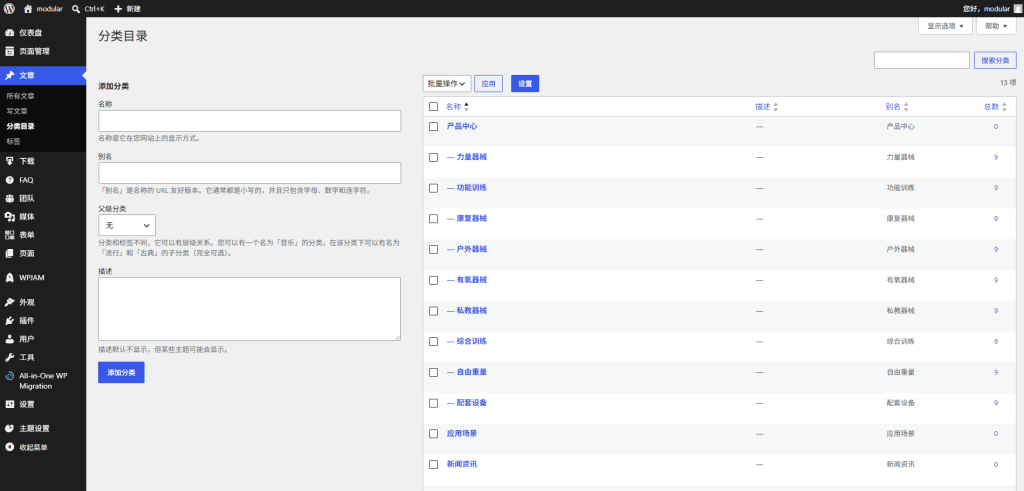Select the 功能训练 row checkbox
1024x491 pixels.
tap(434, 188)
